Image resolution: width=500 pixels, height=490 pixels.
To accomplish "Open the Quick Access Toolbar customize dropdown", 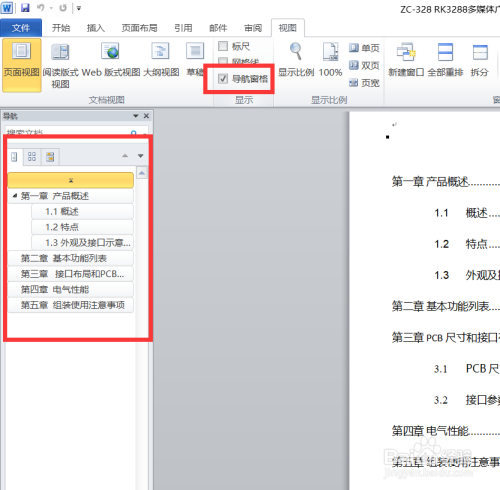I will (79, 8).
